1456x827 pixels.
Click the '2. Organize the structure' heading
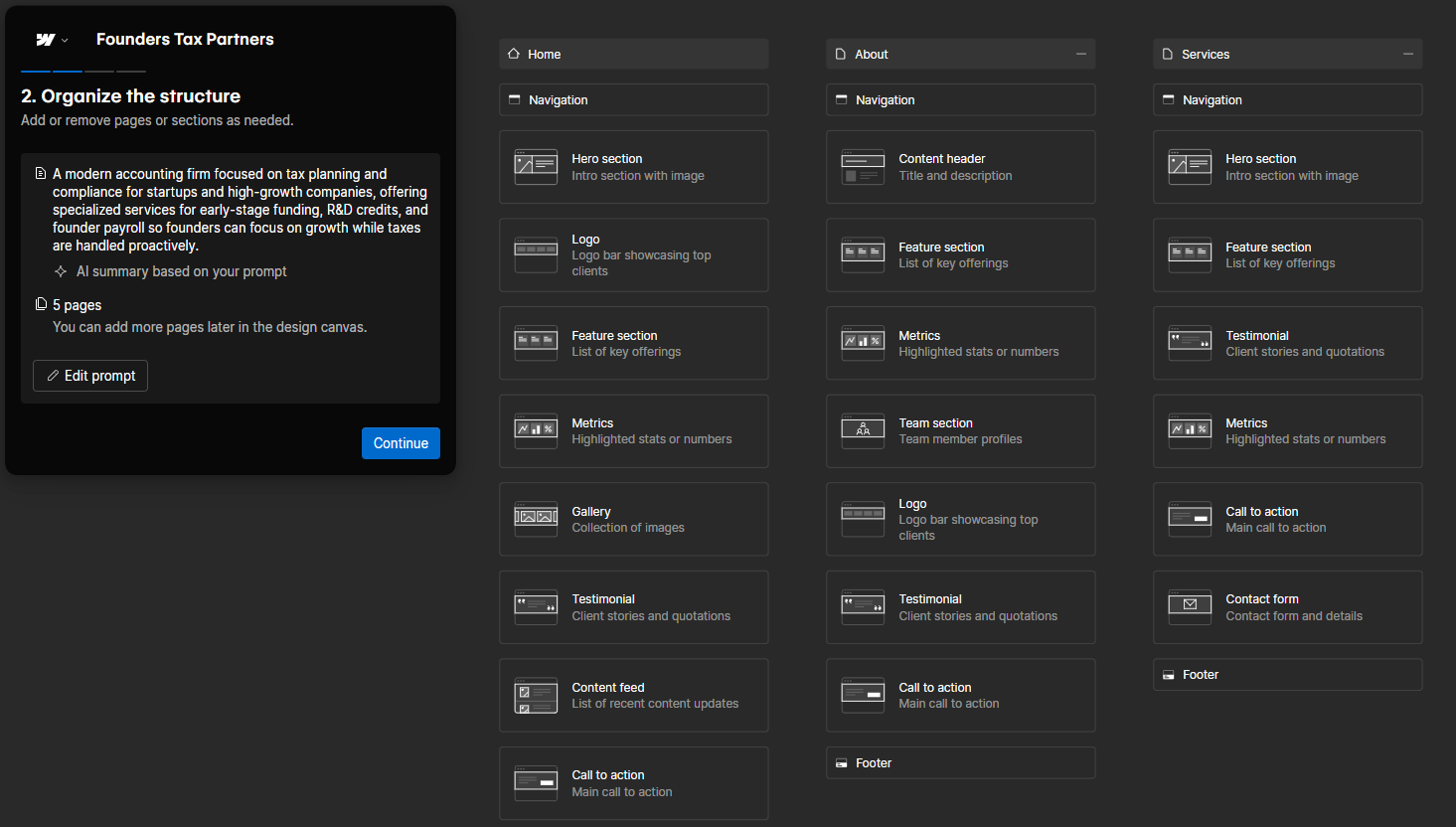(131, 96)
